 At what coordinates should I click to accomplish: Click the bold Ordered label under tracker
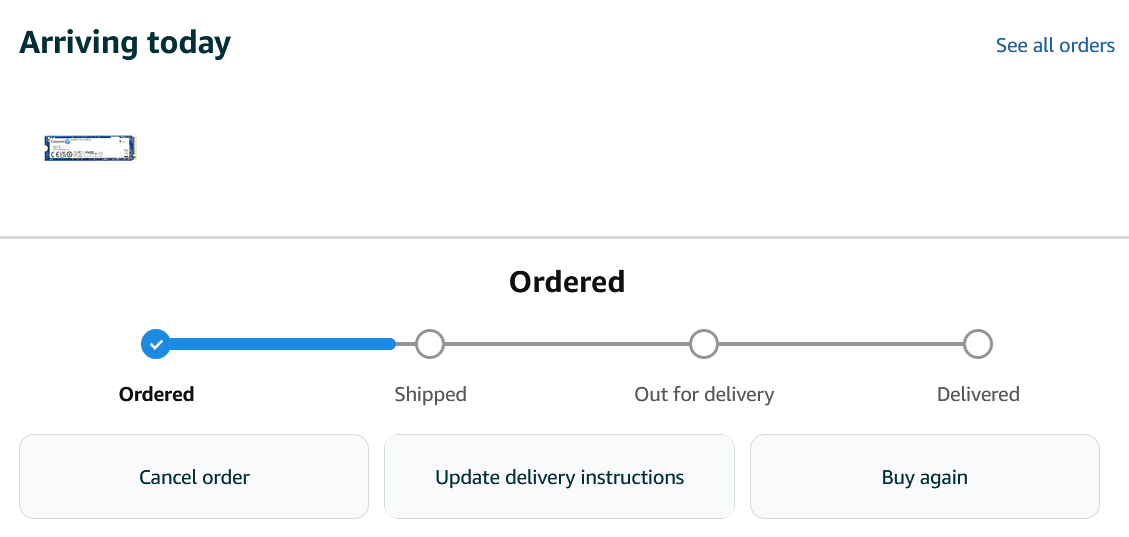(x=156, y=394)
